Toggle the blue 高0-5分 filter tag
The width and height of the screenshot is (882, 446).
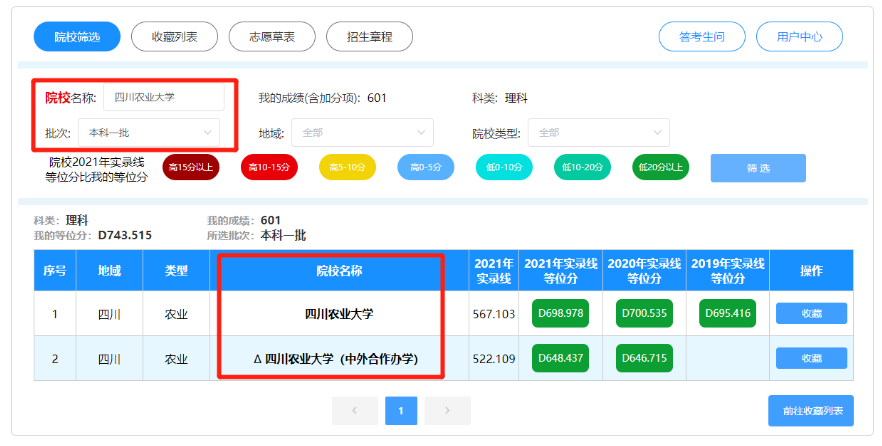coord(426,167)
